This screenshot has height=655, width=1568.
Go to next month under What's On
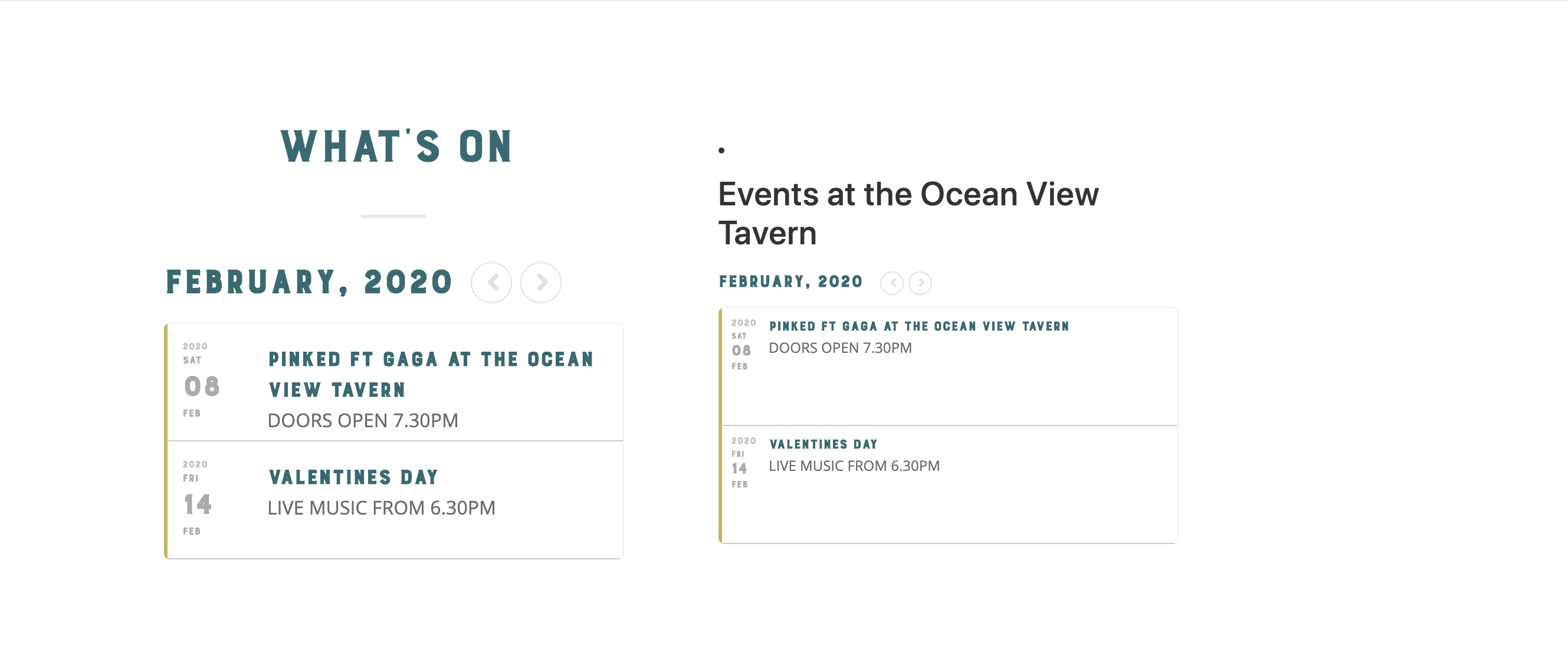pyautogui.click(x=540, y=283)
